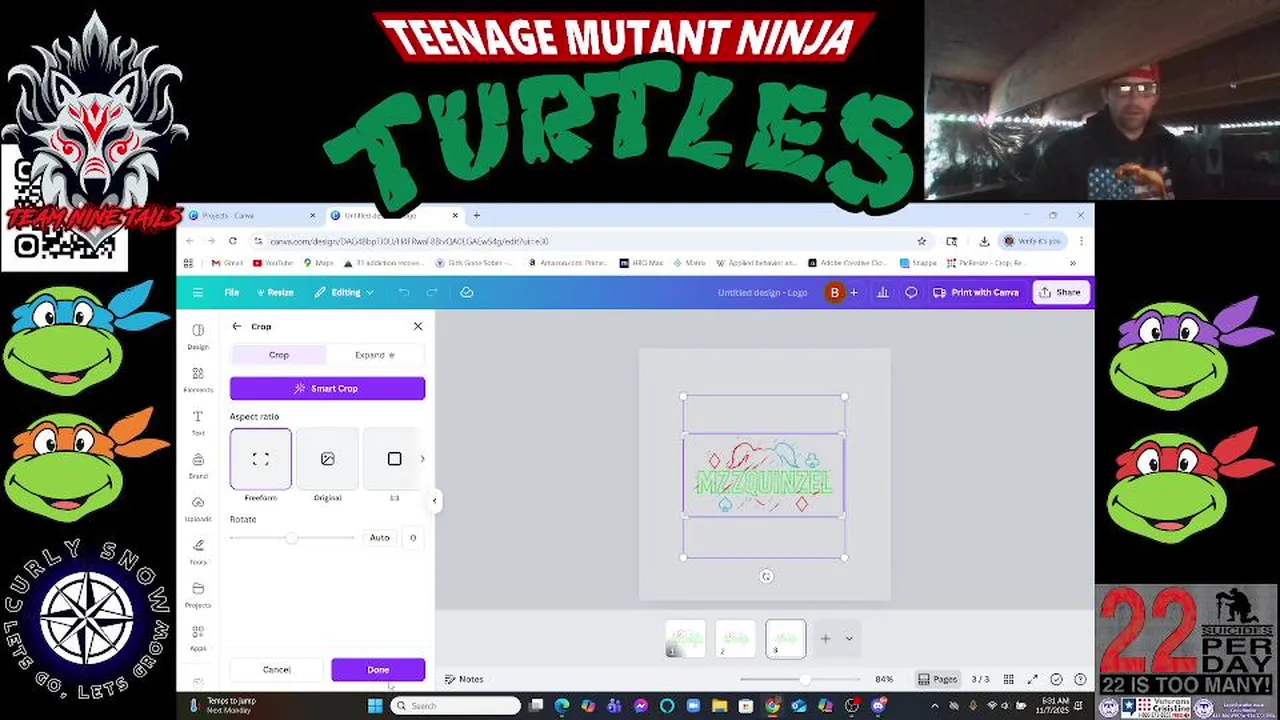Click the redo arrow
This screenshot has height=720, width=1280.
click(x=432, y=292)
